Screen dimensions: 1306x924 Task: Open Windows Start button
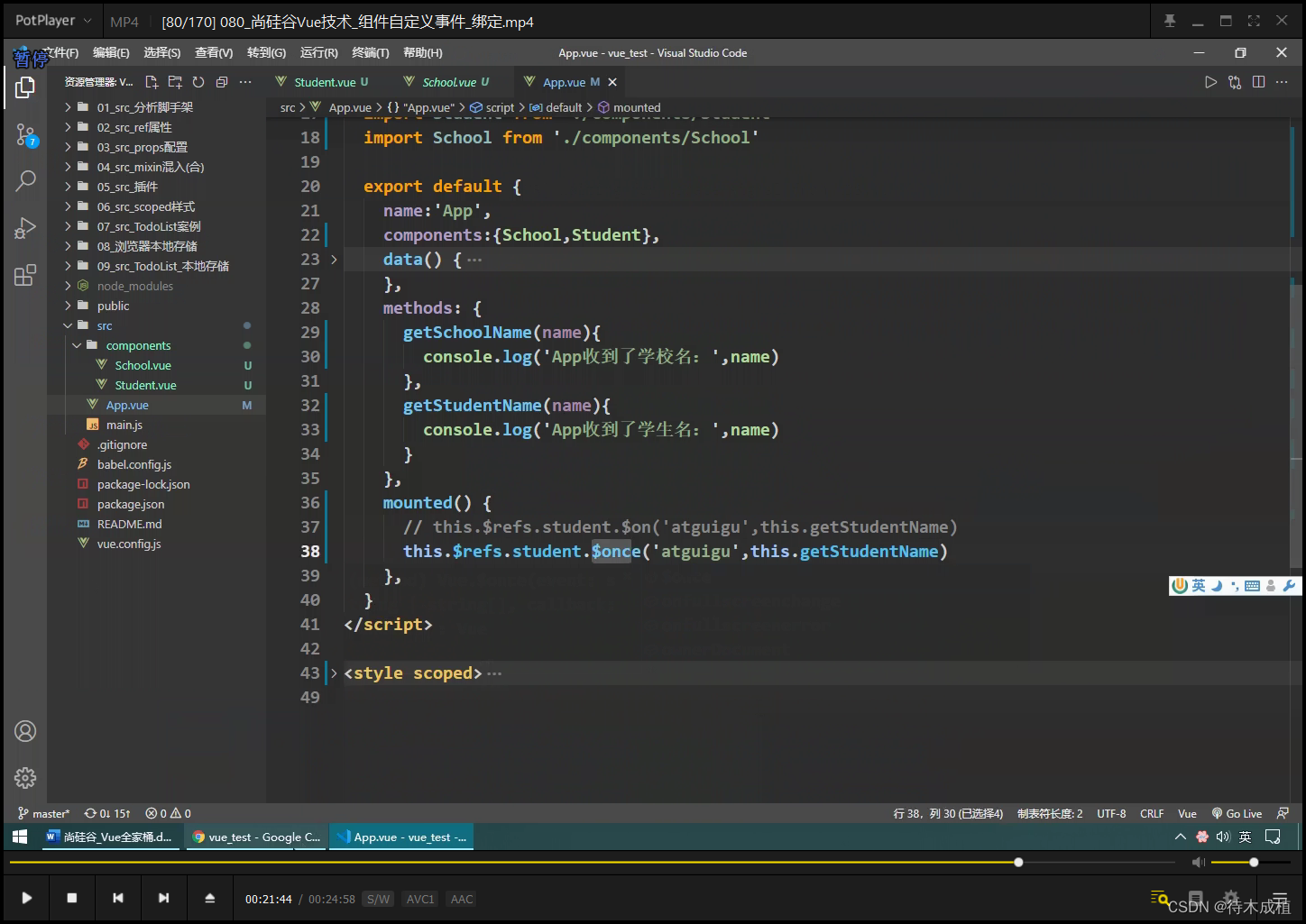[20, 837]
